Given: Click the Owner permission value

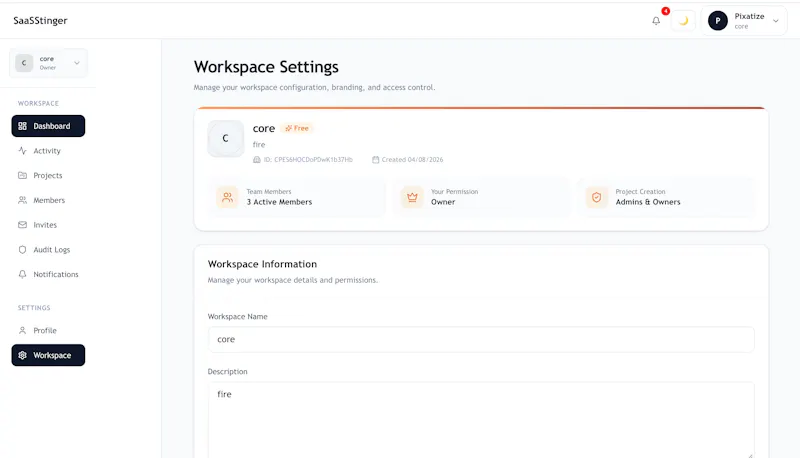Looking at the screenshot, I should (x=443, y=202).
